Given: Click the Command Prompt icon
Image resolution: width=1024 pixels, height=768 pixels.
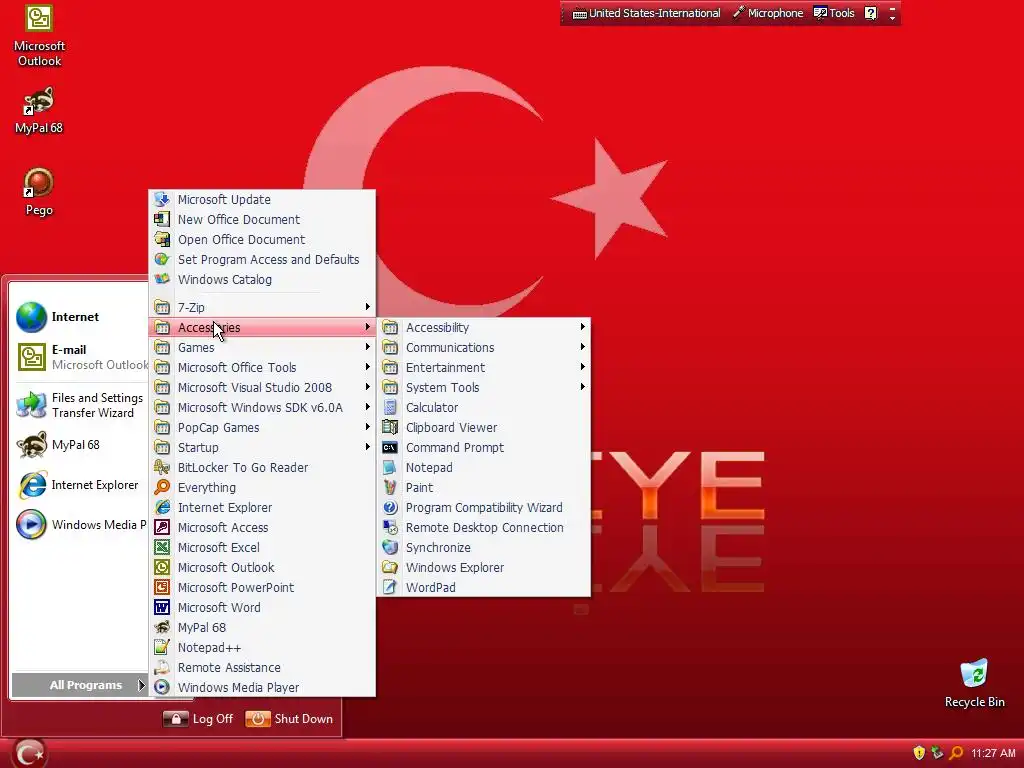Looking at the screenshot, I should click(390, 447).
